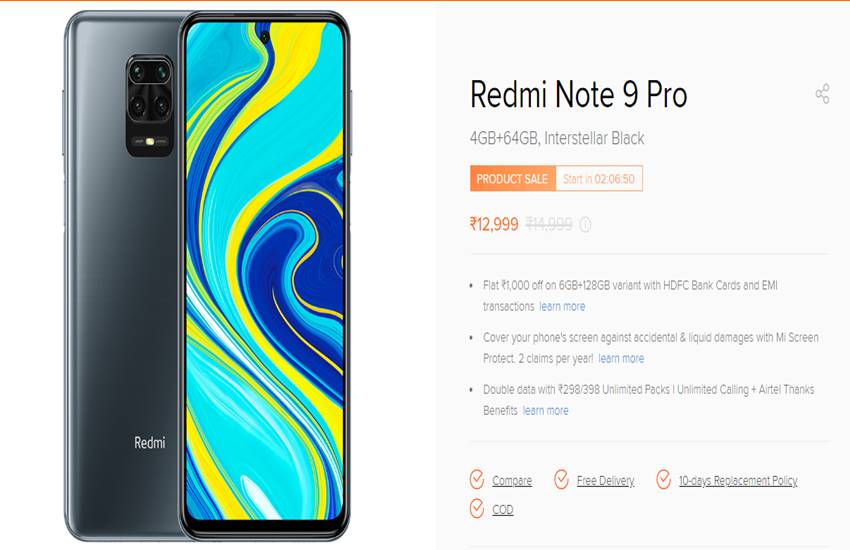Click the Compare checkmark icon

[476, 480]
